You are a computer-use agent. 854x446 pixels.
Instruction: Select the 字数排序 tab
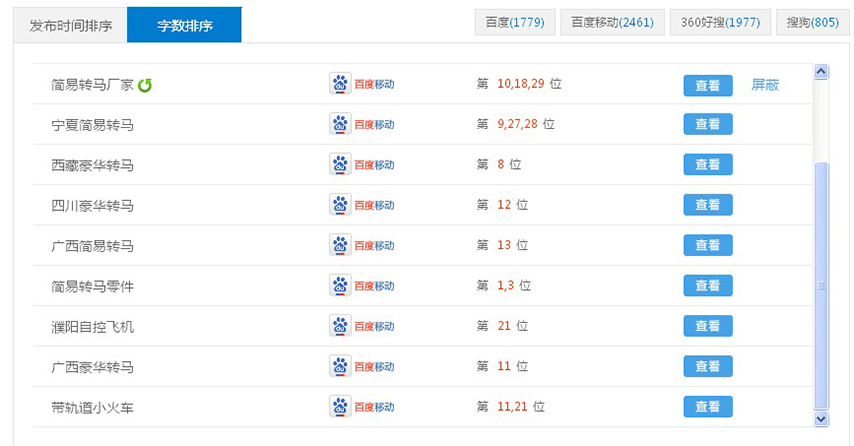(x=184, y=25)
